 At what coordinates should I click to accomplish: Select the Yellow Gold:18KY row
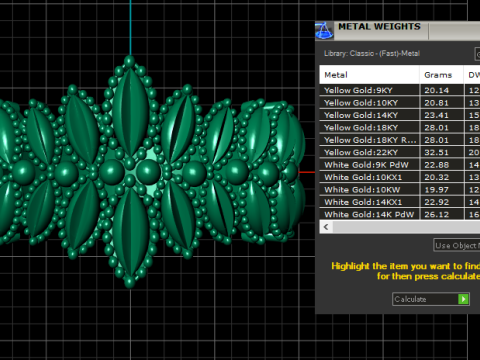coord(400,127)
